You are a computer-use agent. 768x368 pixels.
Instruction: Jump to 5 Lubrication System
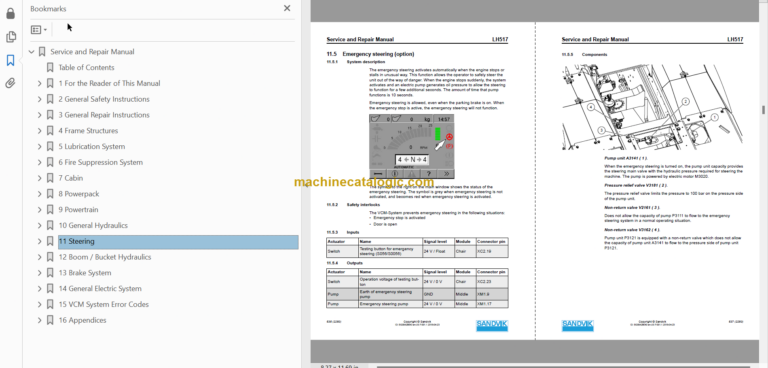click(92, 147)
